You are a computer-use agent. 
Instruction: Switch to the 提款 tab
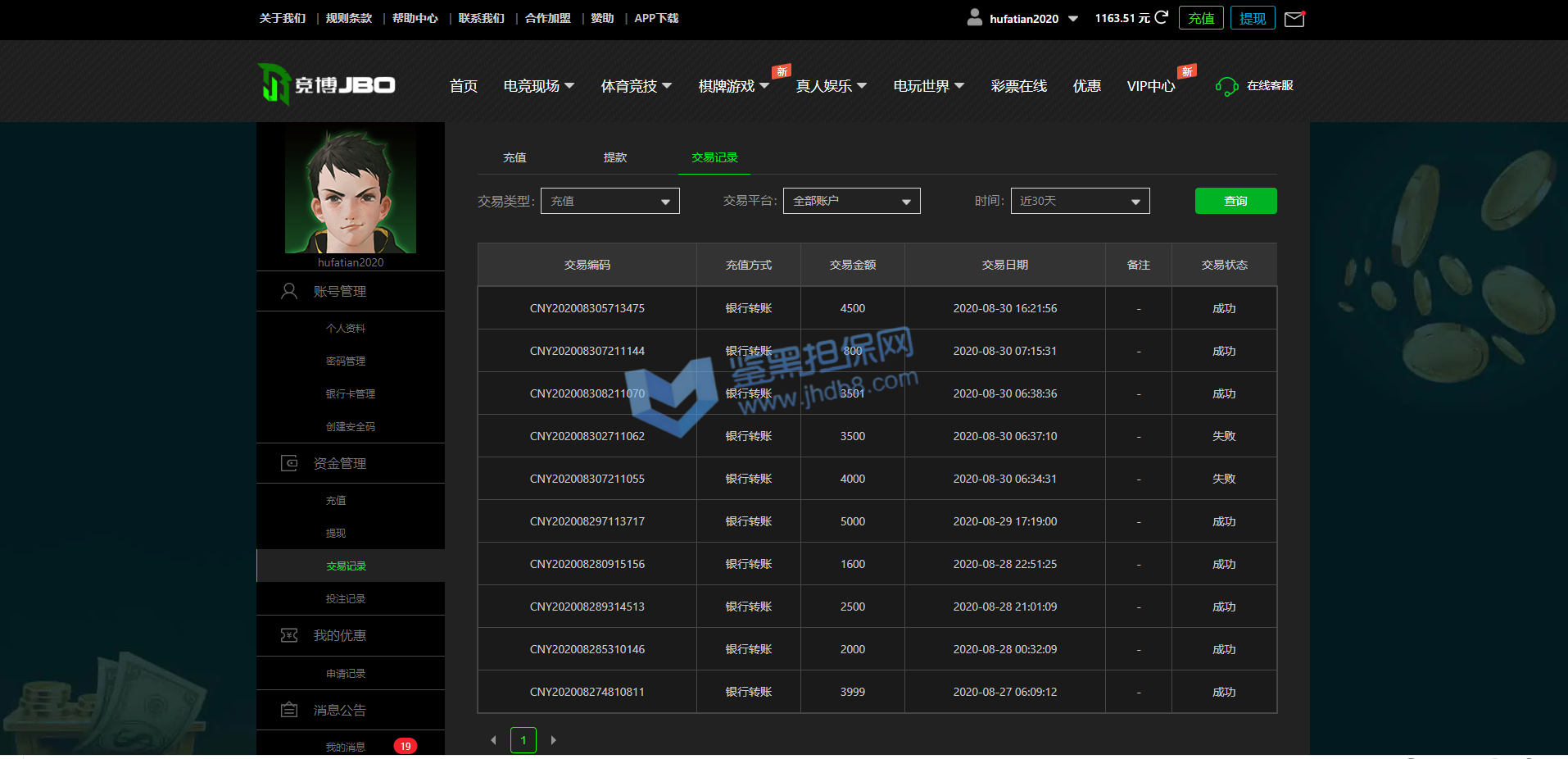pos(614,157)
